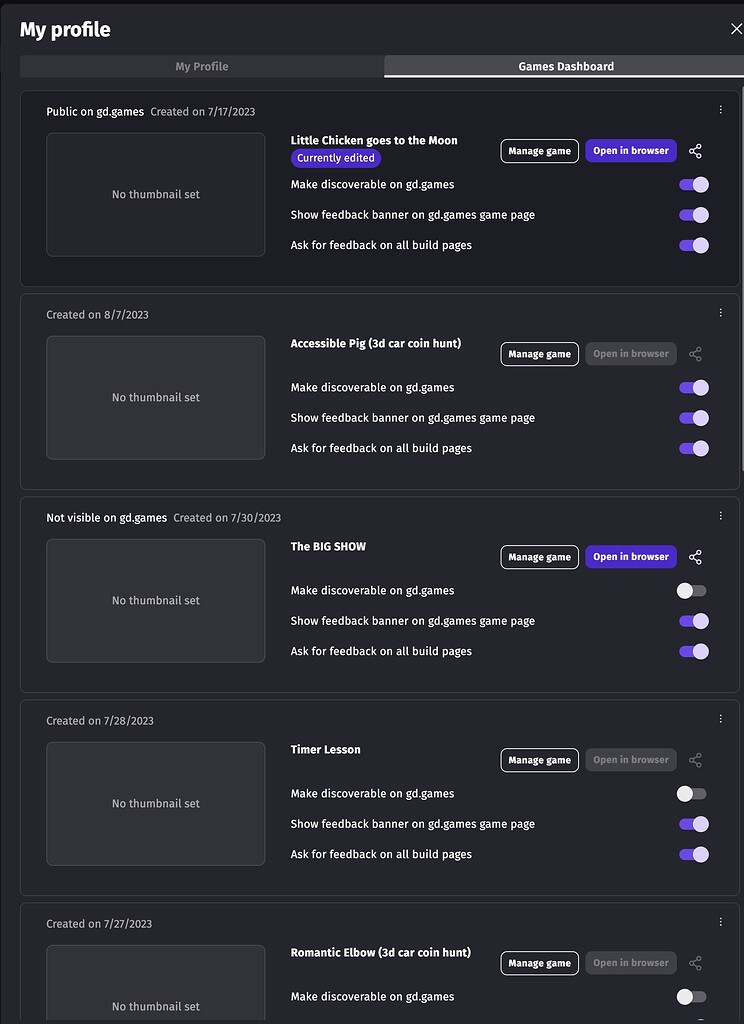Switch to the My Profile tab
Viewport: 744px width, 1024px height.
201,66
